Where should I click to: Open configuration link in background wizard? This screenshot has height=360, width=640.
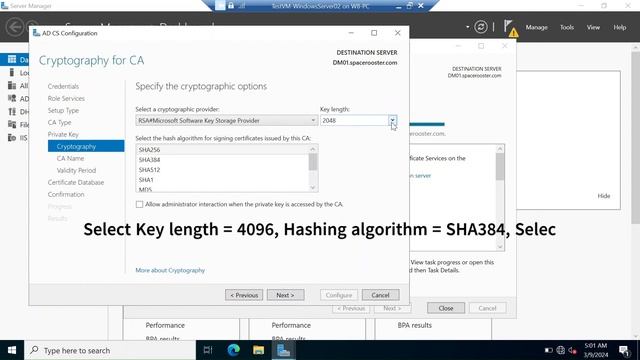point(420,176)
